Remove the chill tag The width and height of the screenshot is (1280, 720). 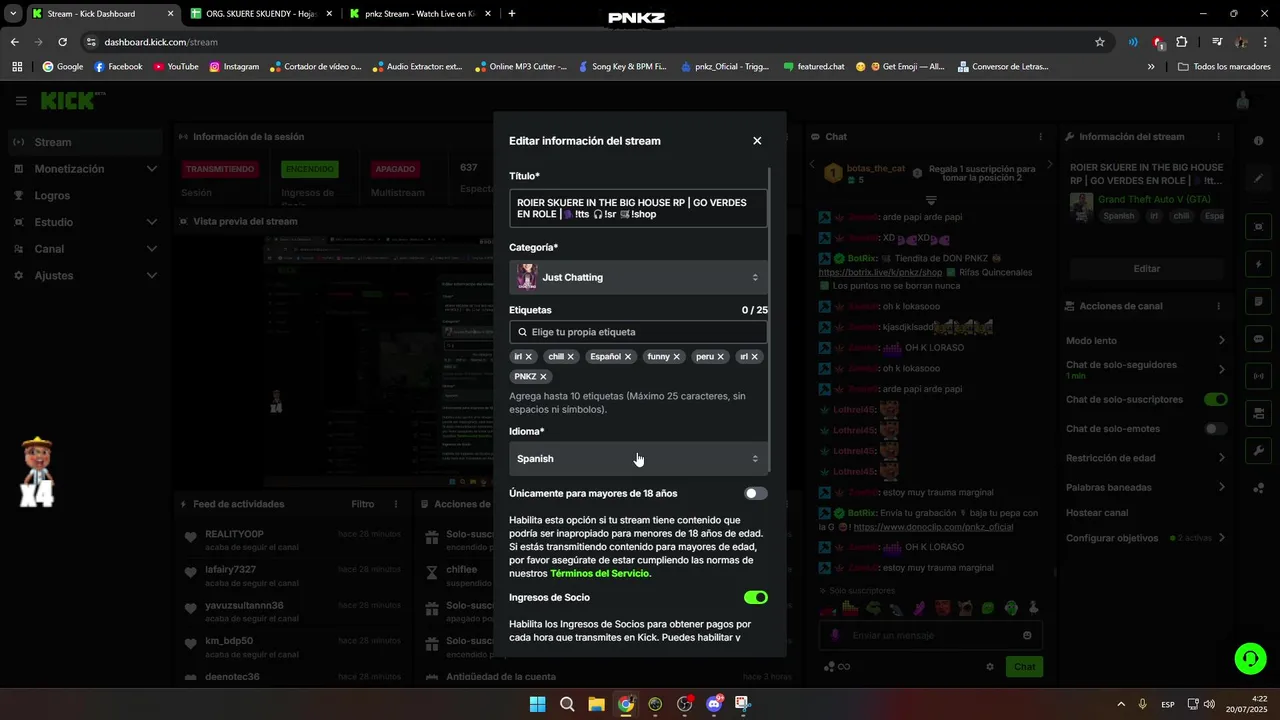571,357
